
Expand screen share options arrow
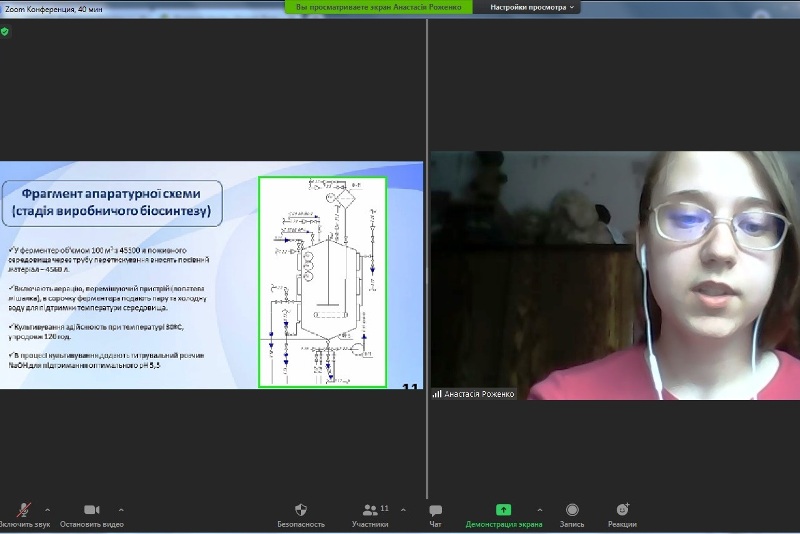540,509
